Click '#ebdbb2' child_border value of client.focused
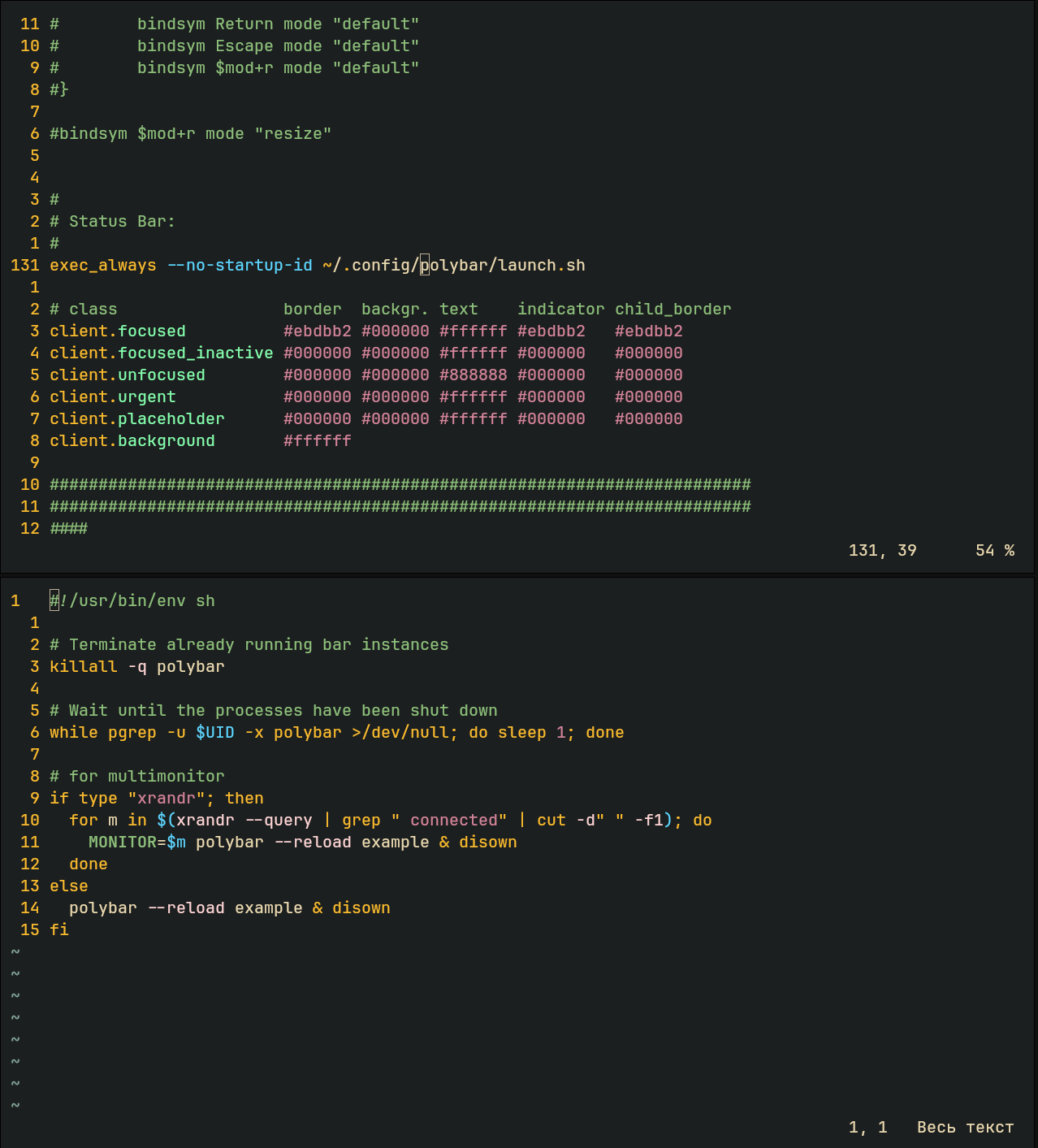 [x=649, y=331]
